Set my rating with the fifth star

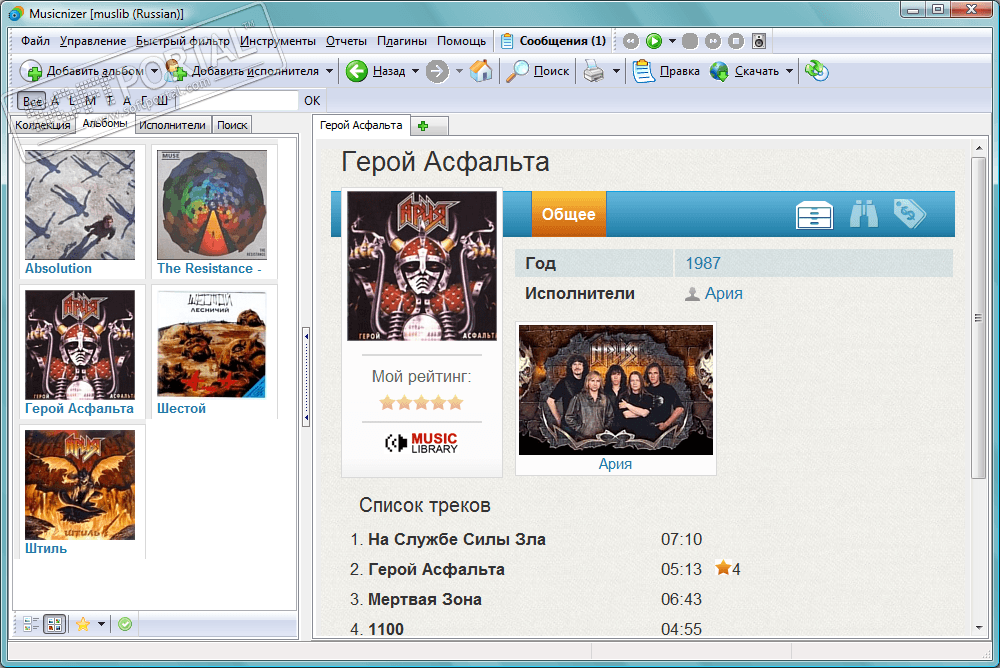pos(455,403)
